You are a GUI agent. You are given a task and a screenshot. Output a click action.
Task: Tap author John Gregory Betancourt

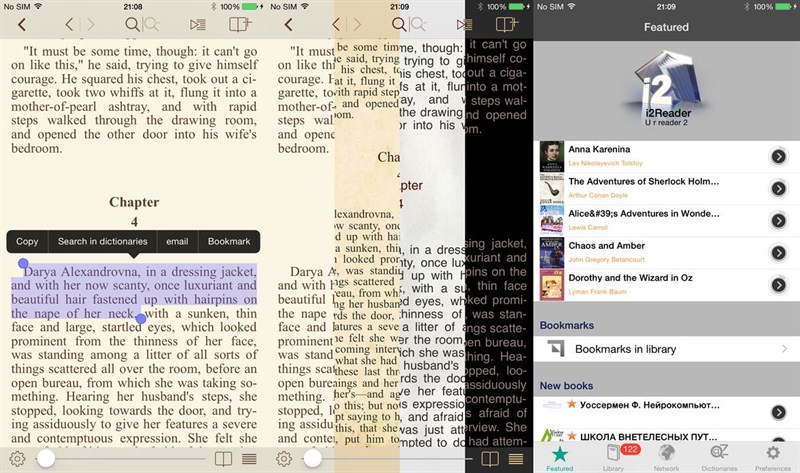pos(607,260)
